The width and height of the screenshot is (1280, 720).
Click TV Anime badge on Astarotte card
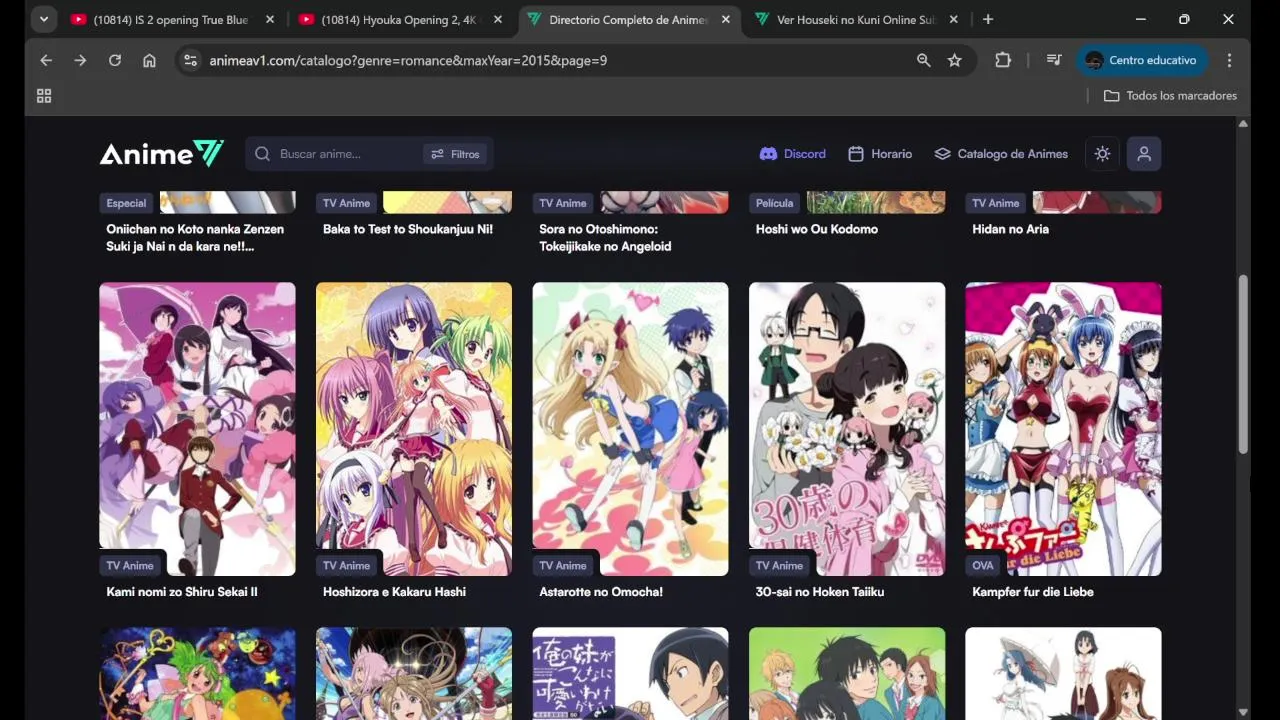pyautogui.click(x=563, y=565)
